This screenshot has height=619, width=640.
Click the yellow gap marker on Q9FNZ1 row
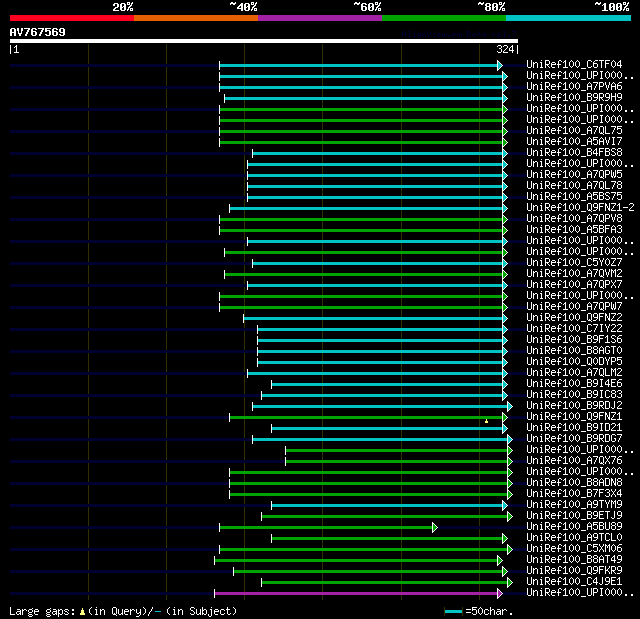pyautogui.click(x=486, y=421)
